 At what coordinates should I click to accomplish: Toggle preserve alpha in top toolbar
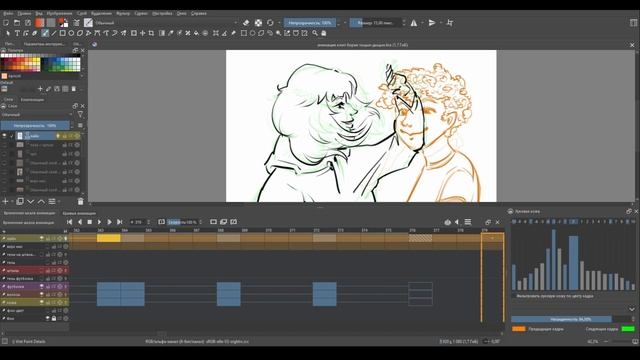258,23
